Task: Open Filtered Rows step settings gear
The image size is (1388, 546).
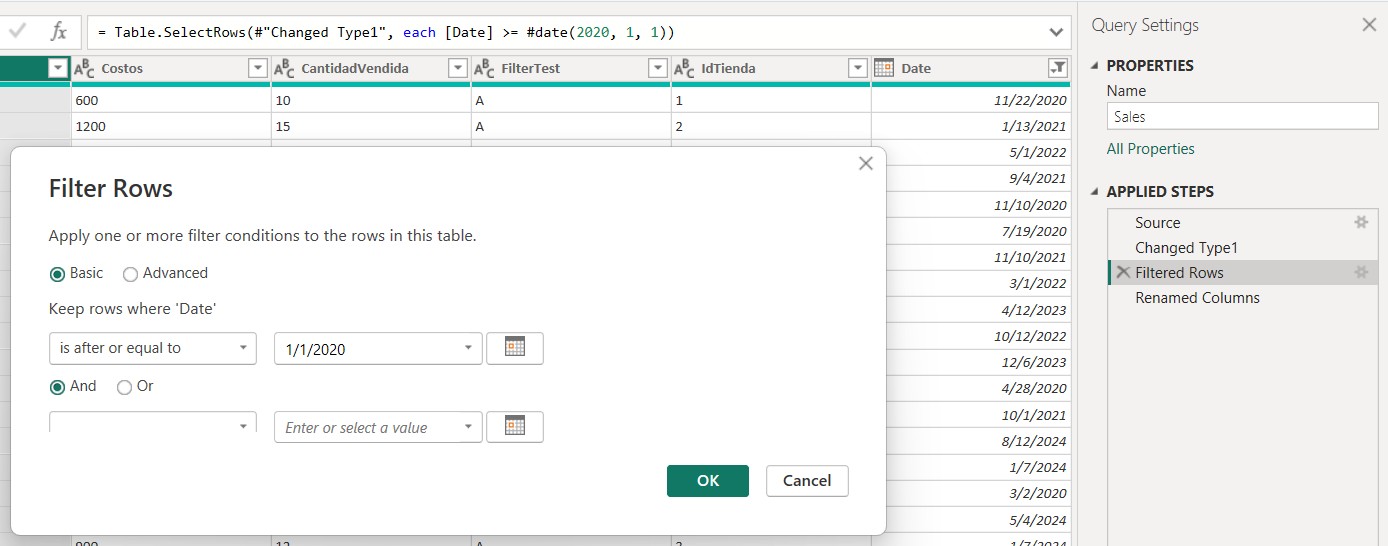Action: (1360, 273)
